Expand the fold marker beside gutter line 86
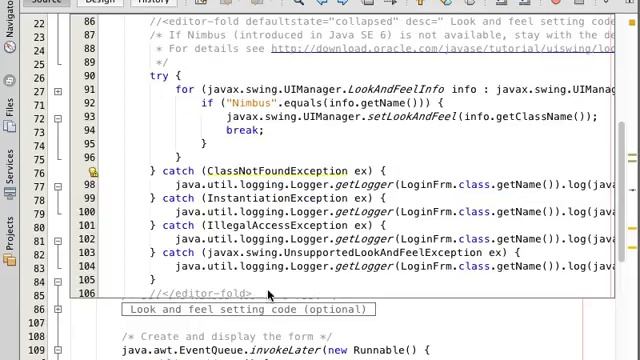The height and width of the screenshot is (360, 640). coord(58,309)
